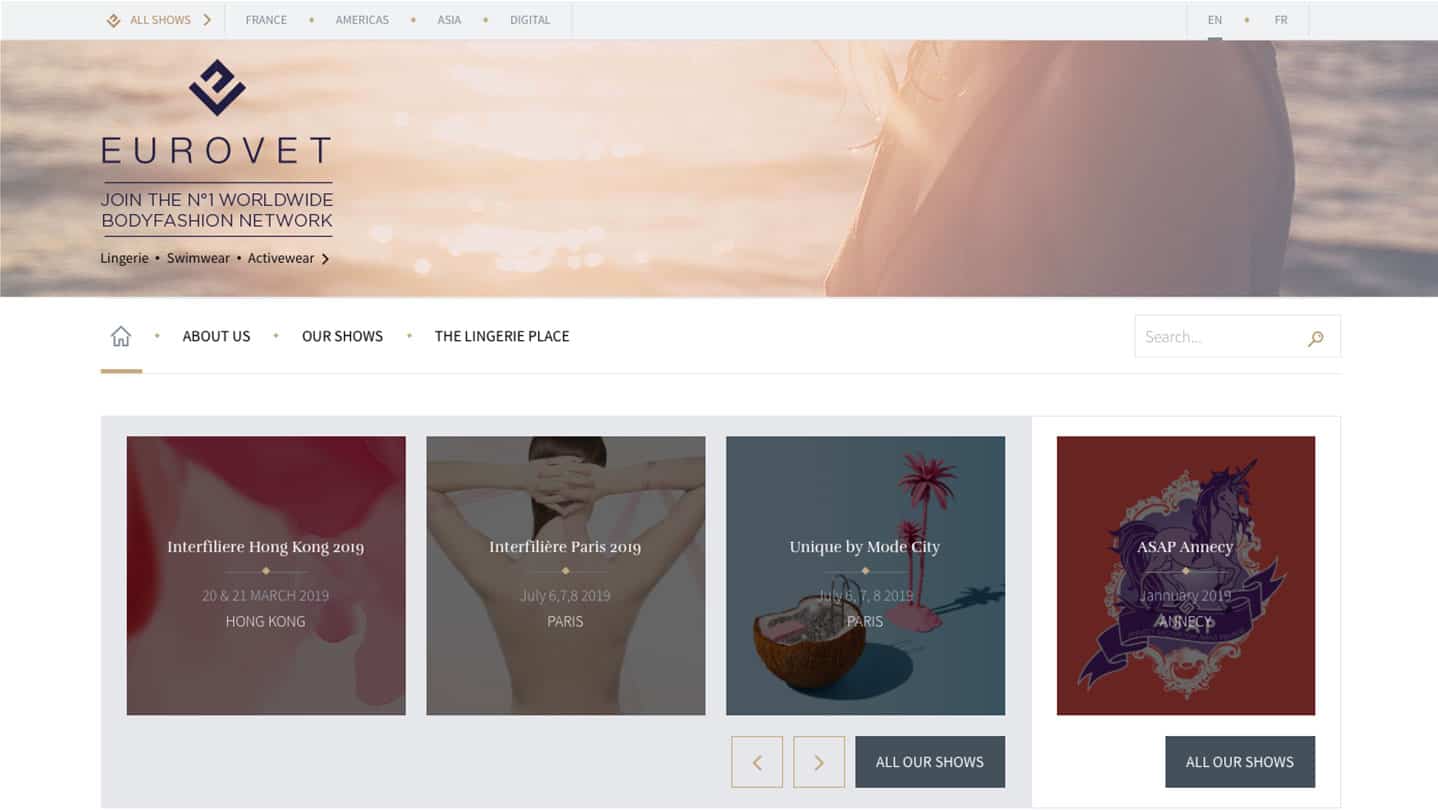Click the Eurovet diamond logo
The height and width of the screenshot is (810, 1438).
(217, 87)
